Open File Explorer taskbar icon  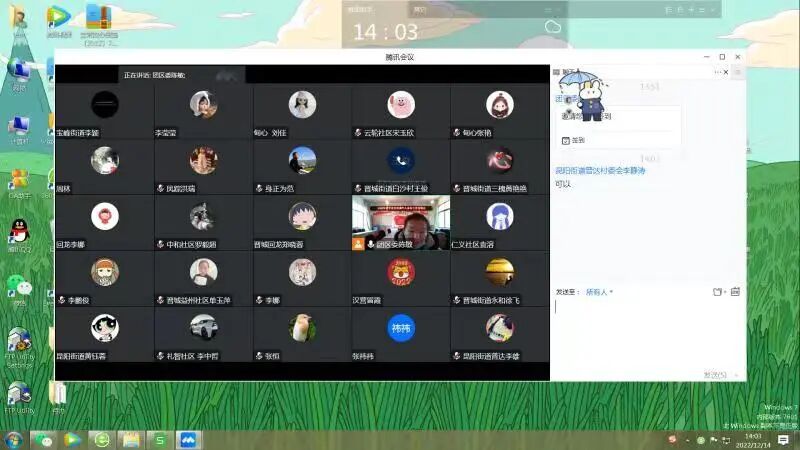131,440
